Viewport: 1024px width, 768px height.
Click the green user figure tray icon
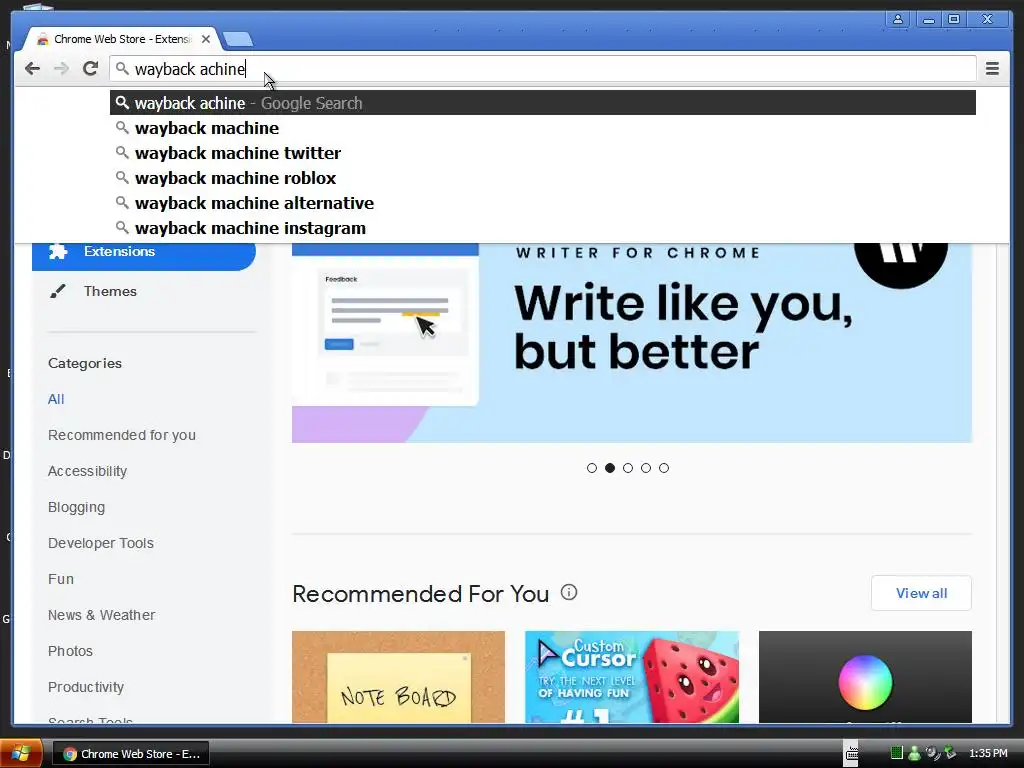click(x=914, y=753)
